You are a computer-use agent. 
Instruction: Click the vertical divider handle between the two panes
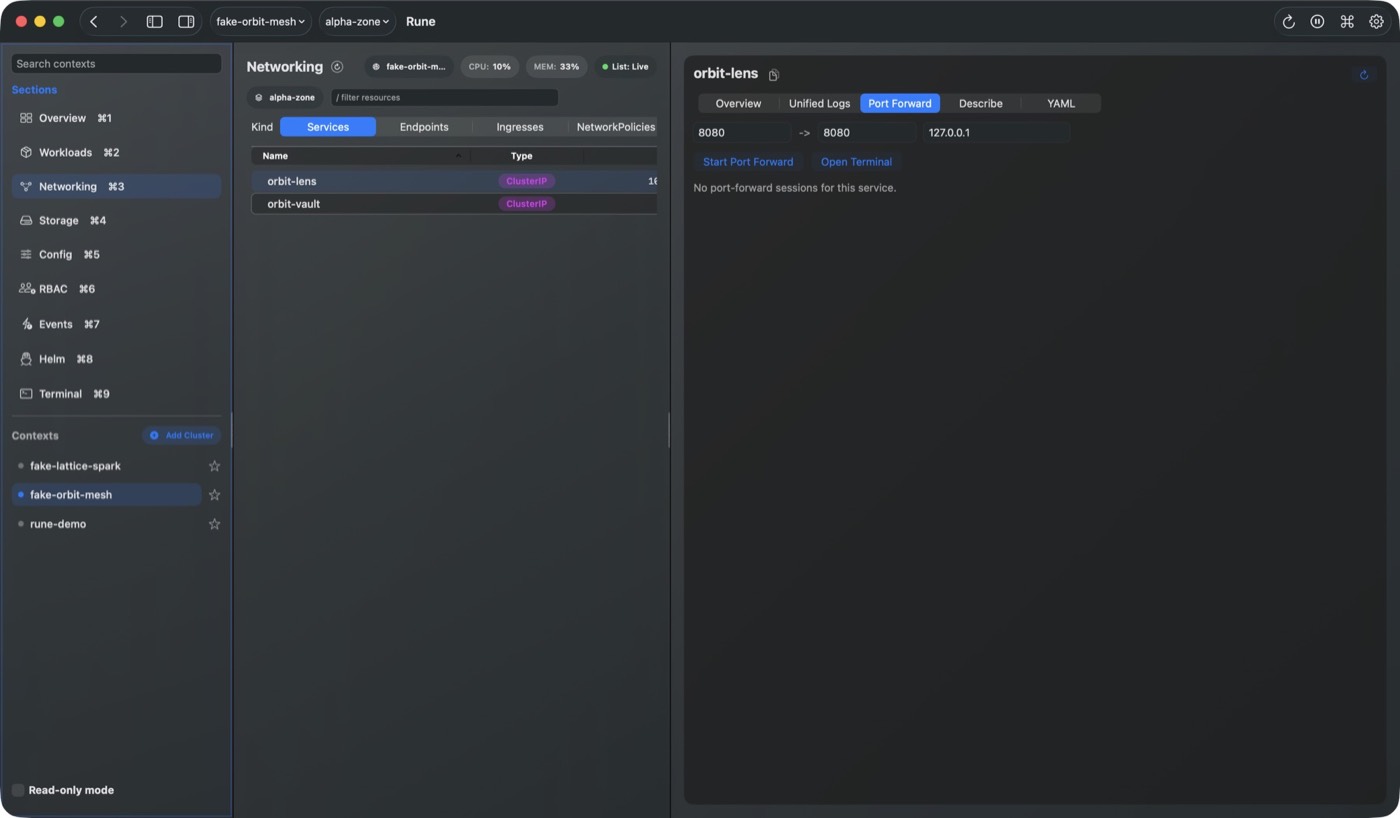pos(669,430)
